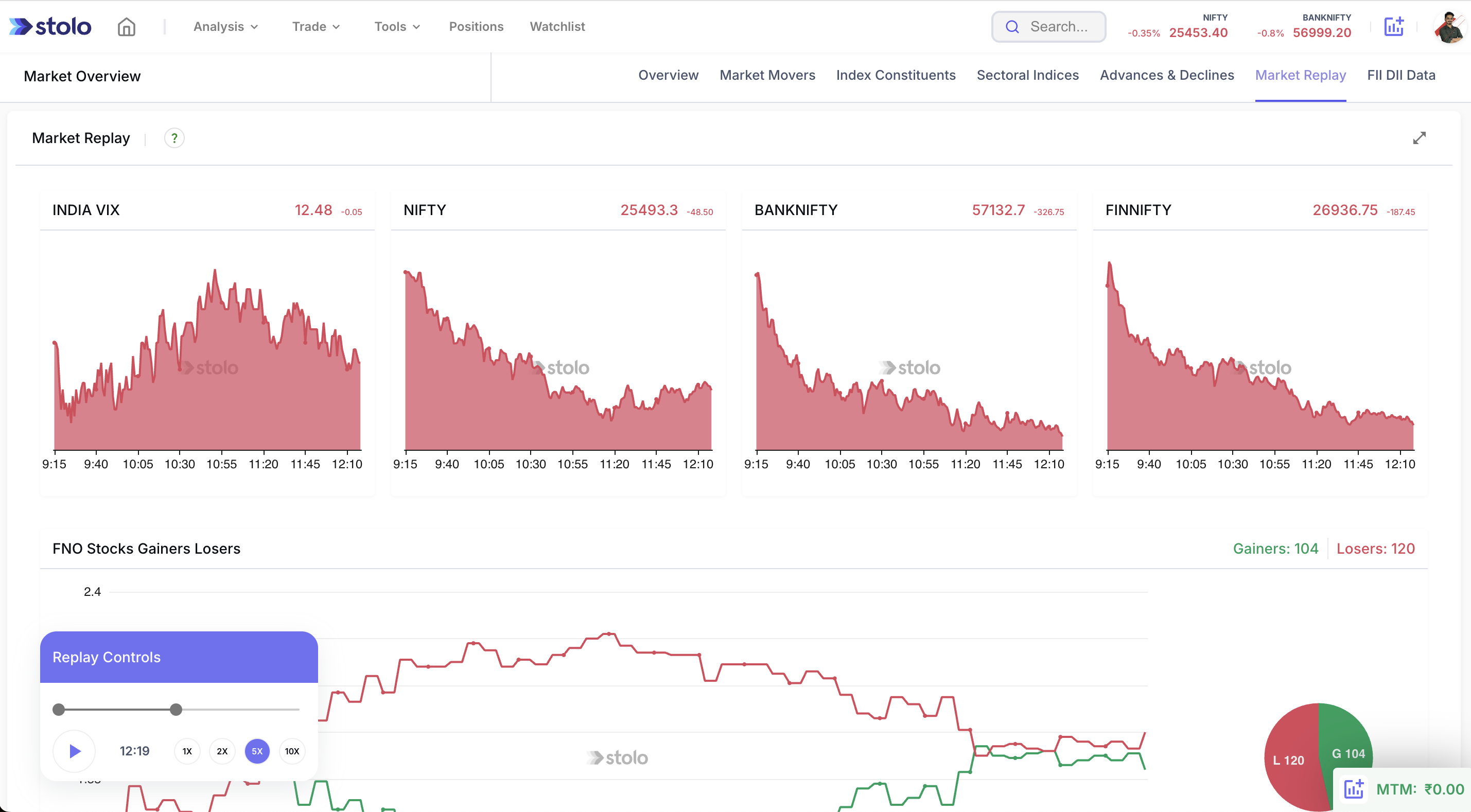Expand Market Replay to fullscreen

[1419, 138]
